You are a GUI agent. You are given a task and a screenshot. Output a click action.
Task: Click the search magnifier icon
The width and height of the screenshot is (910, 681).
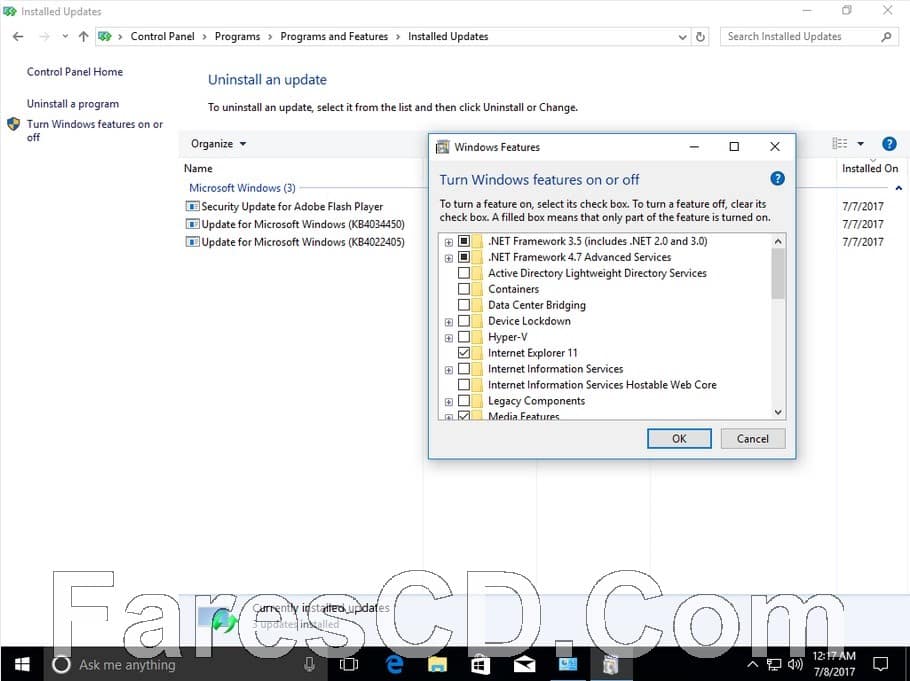pos(886,37)
